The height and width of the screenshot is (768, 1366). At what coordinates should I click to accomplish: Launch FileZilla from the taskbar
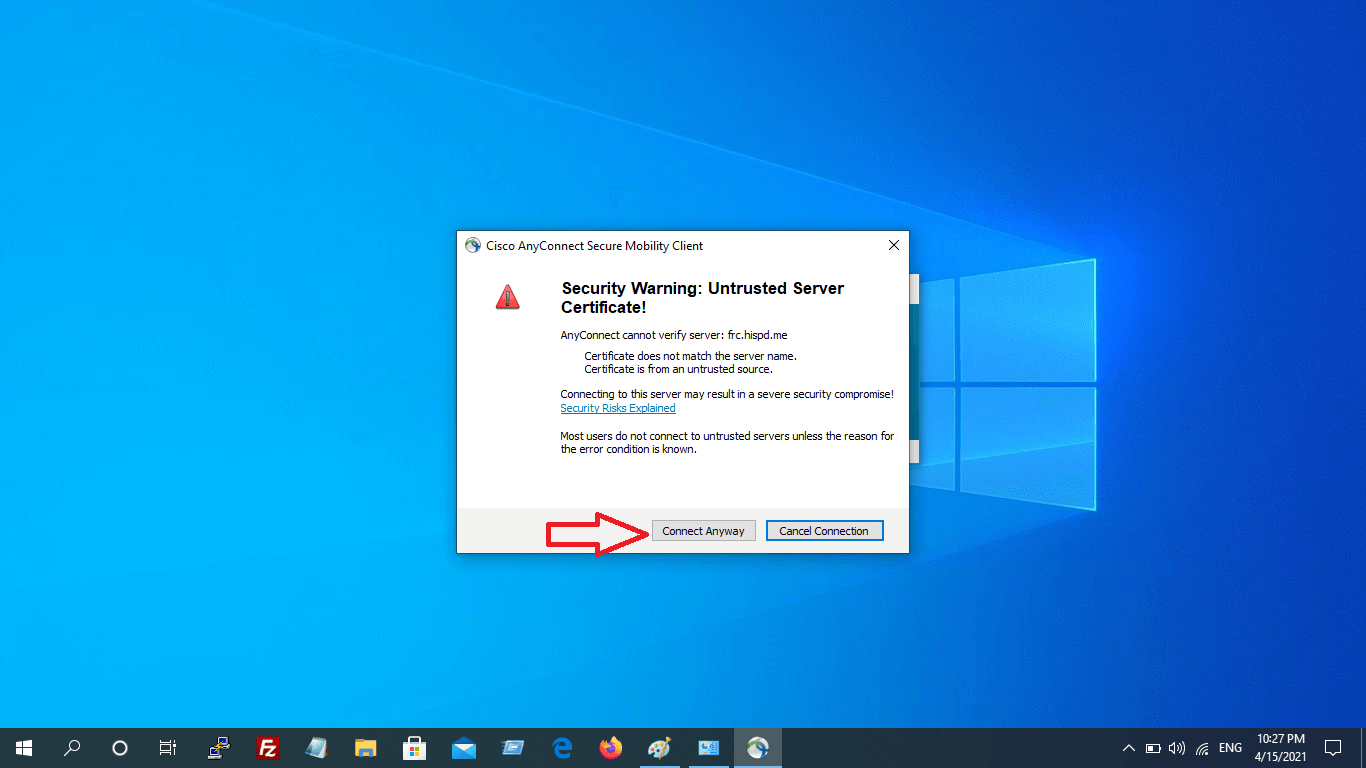click(267, 747)
